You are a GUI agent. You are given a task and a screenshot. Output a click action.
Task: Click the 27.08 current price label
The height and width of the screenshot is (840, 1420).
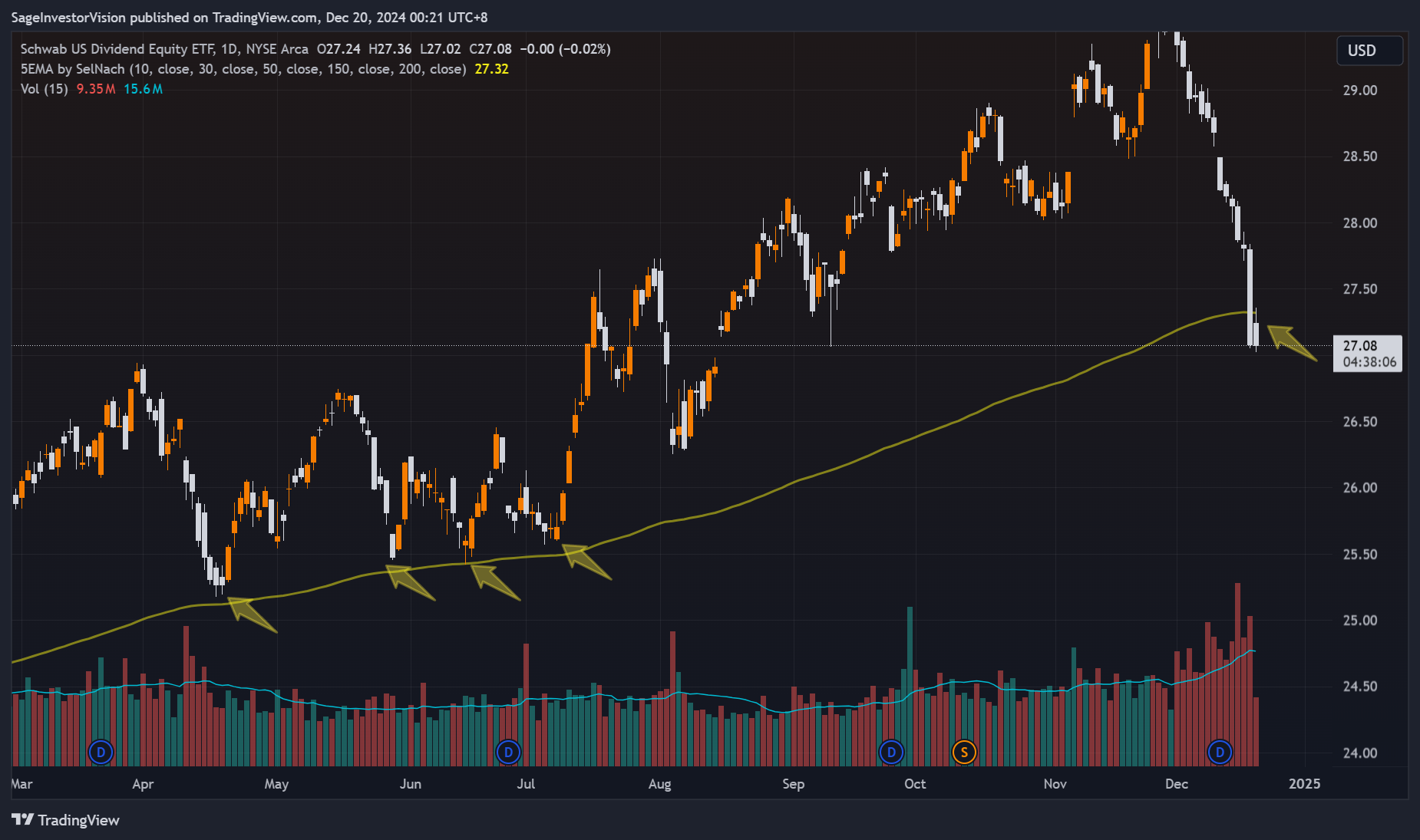pyautogui.click(x=1360, y=346)
